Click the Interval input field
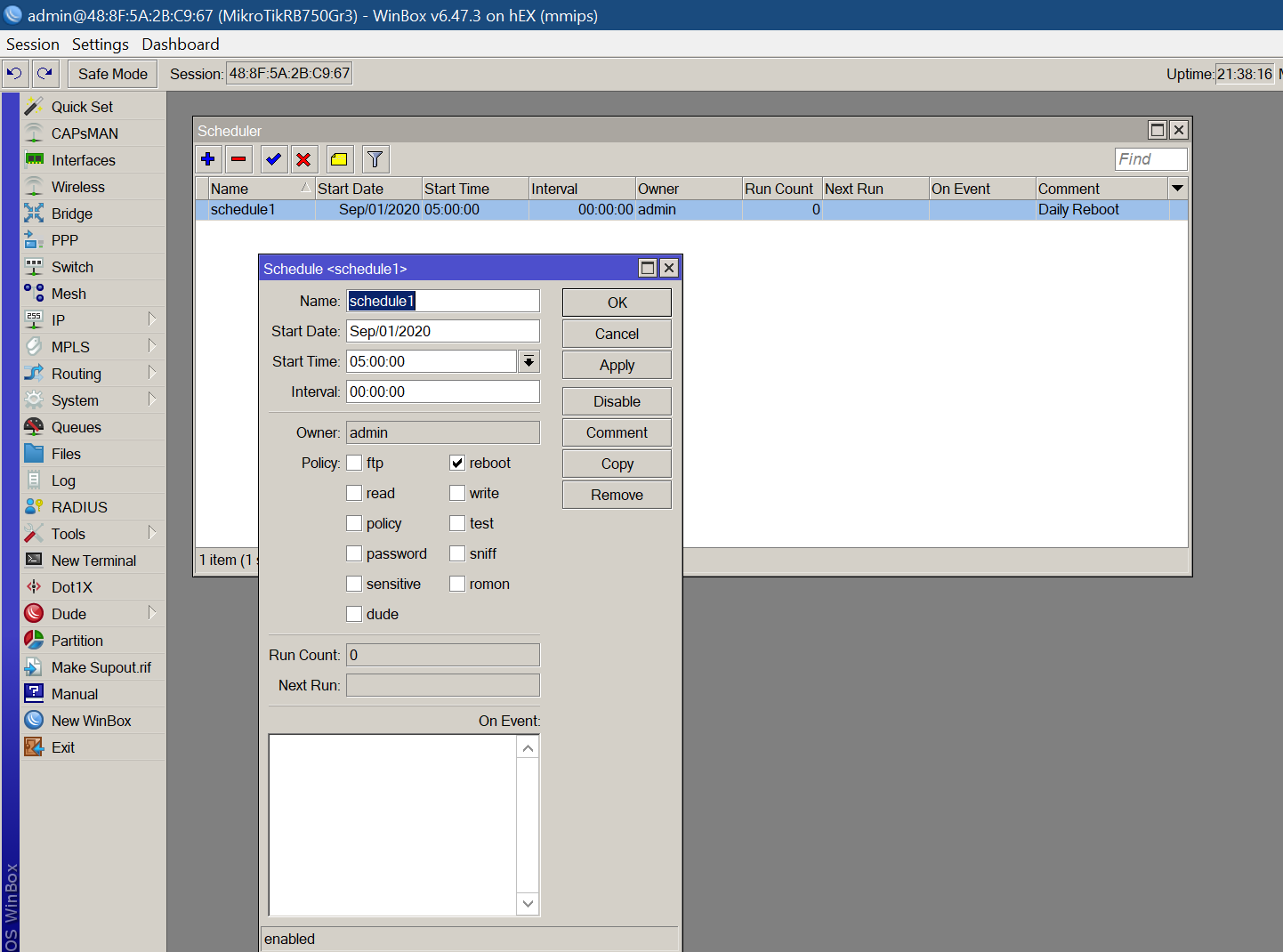Image resolution: width=1283 pixels, height=952 pixels. coord(443,391)
